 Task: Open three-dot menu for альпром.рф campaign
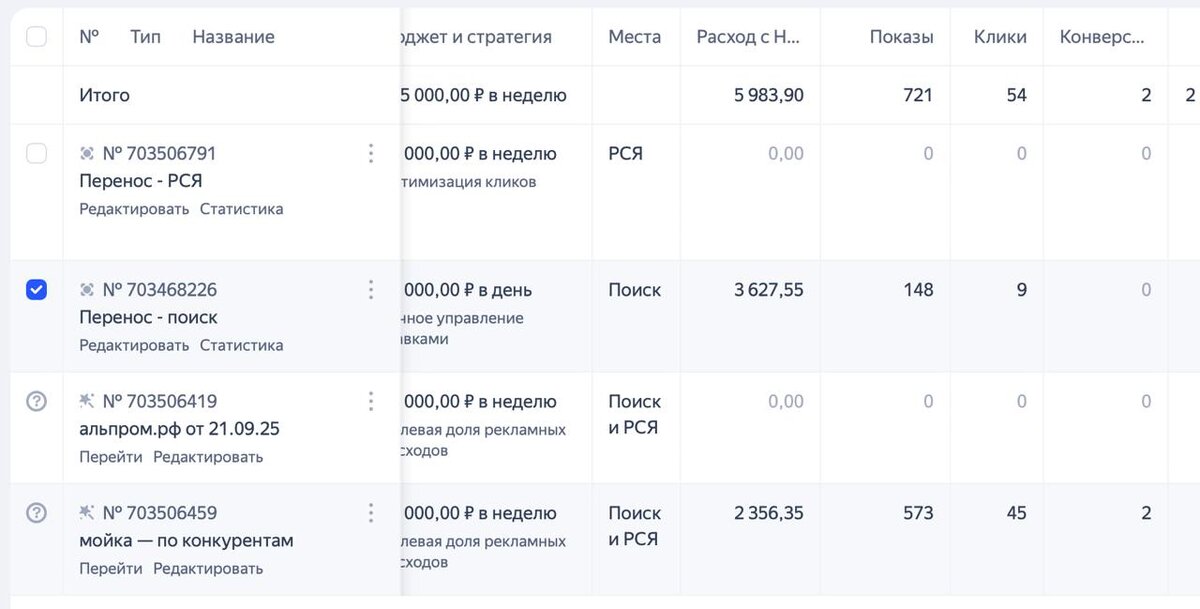371,401
